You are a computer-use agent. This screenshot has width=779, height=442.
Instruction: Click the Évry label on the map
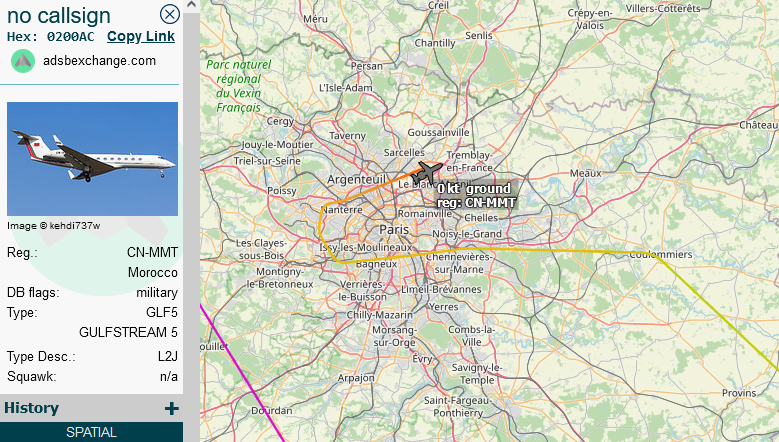(422, 359)
